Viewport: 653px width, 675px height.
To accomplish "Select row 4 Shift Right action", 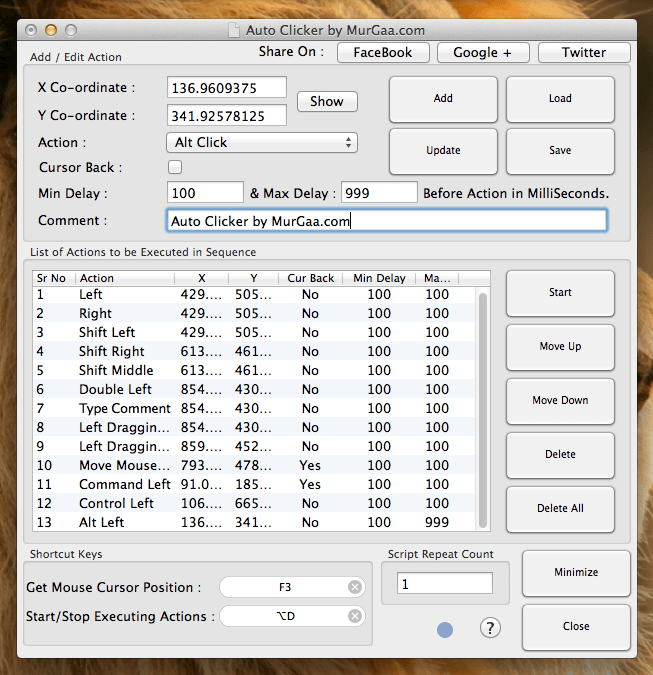I will click(254, 351).
